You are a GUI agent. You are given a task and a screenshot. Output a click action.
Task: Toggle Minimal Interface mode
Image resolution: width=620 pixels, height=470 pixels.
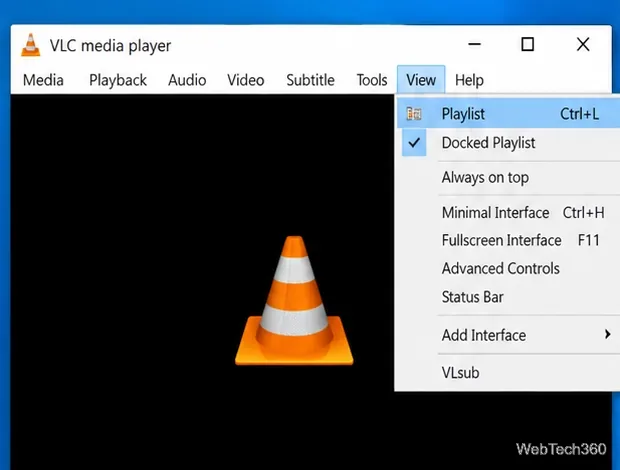pyautogui.click(x=508, y=213)
